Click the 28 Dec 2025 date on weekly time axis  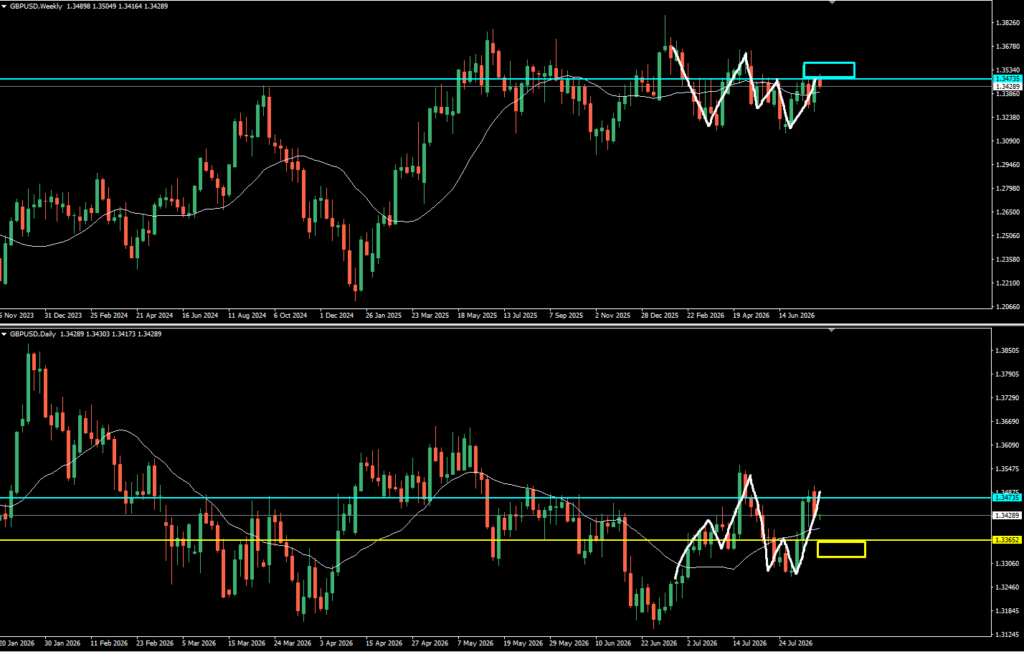tap(660, 315)
